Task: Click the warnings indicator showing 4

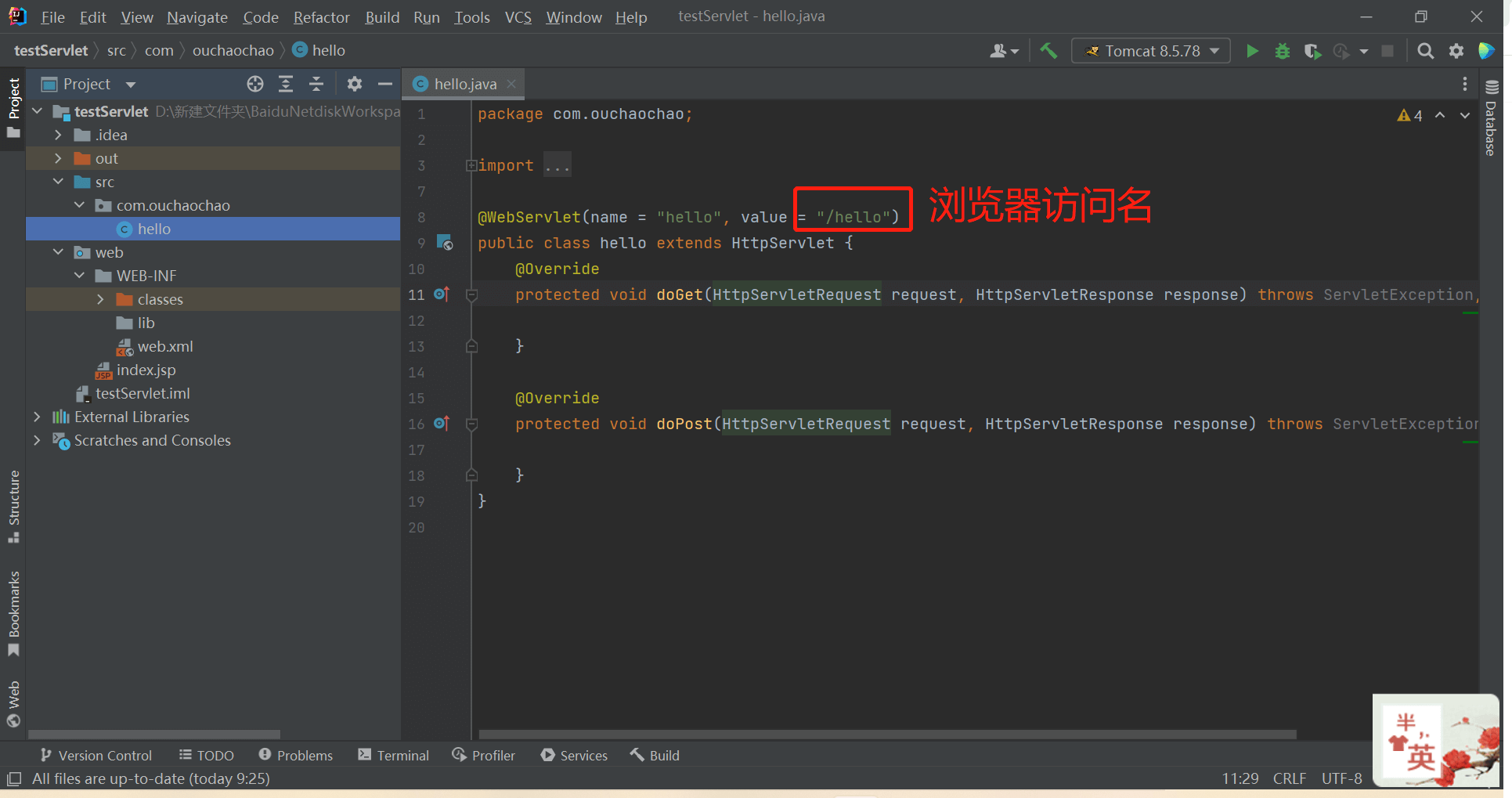Action: (x=1409, y=115)
